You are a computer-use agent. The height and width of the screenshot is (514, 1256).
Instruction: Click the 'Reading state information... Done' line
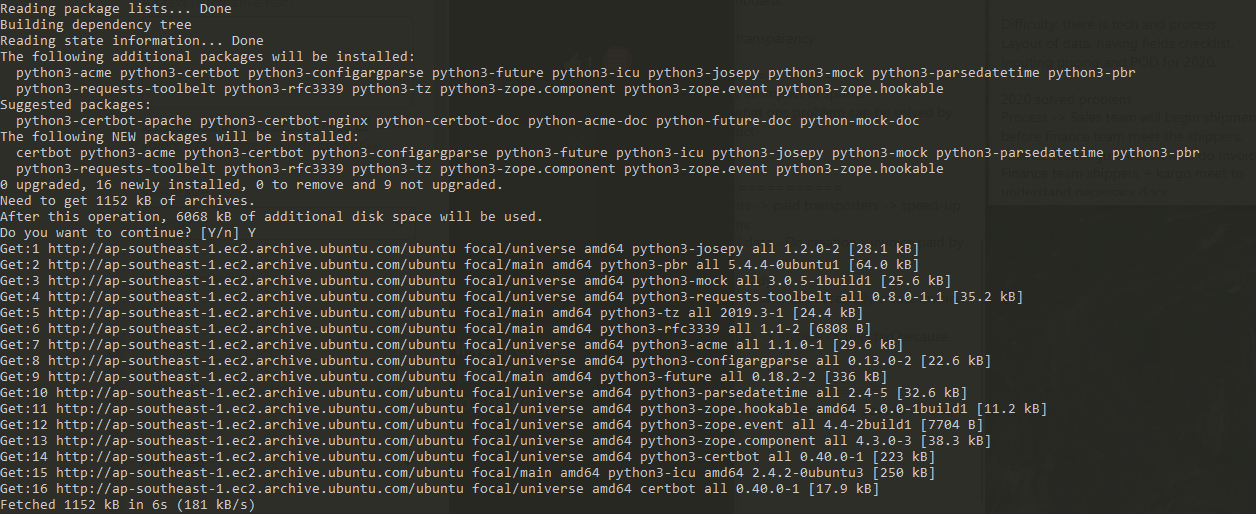(132, 41)
